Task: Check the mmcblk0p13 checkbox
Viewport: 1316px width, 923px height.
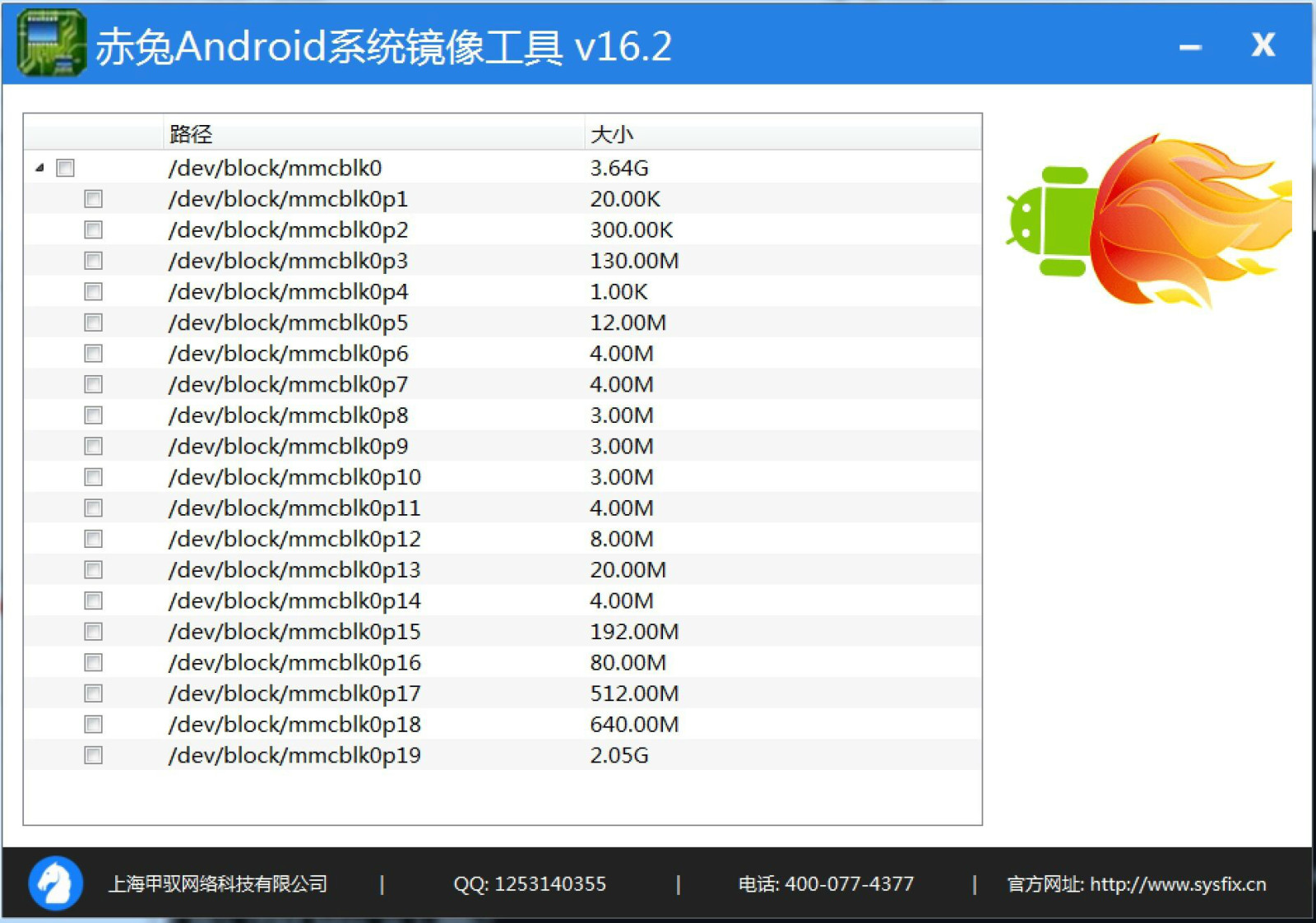Action: pos(93,569)
